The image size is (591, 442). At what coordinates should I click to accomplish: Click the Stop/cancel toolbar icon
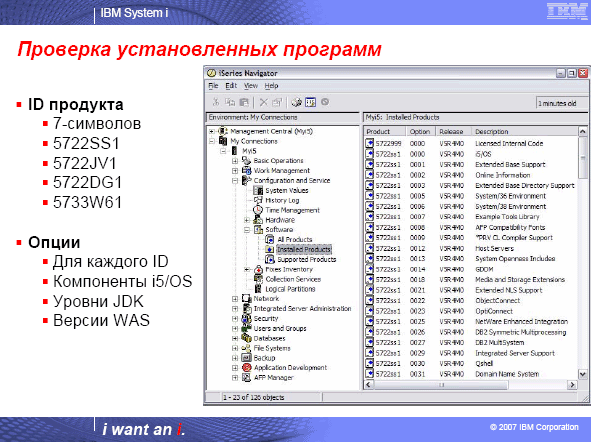325,102
